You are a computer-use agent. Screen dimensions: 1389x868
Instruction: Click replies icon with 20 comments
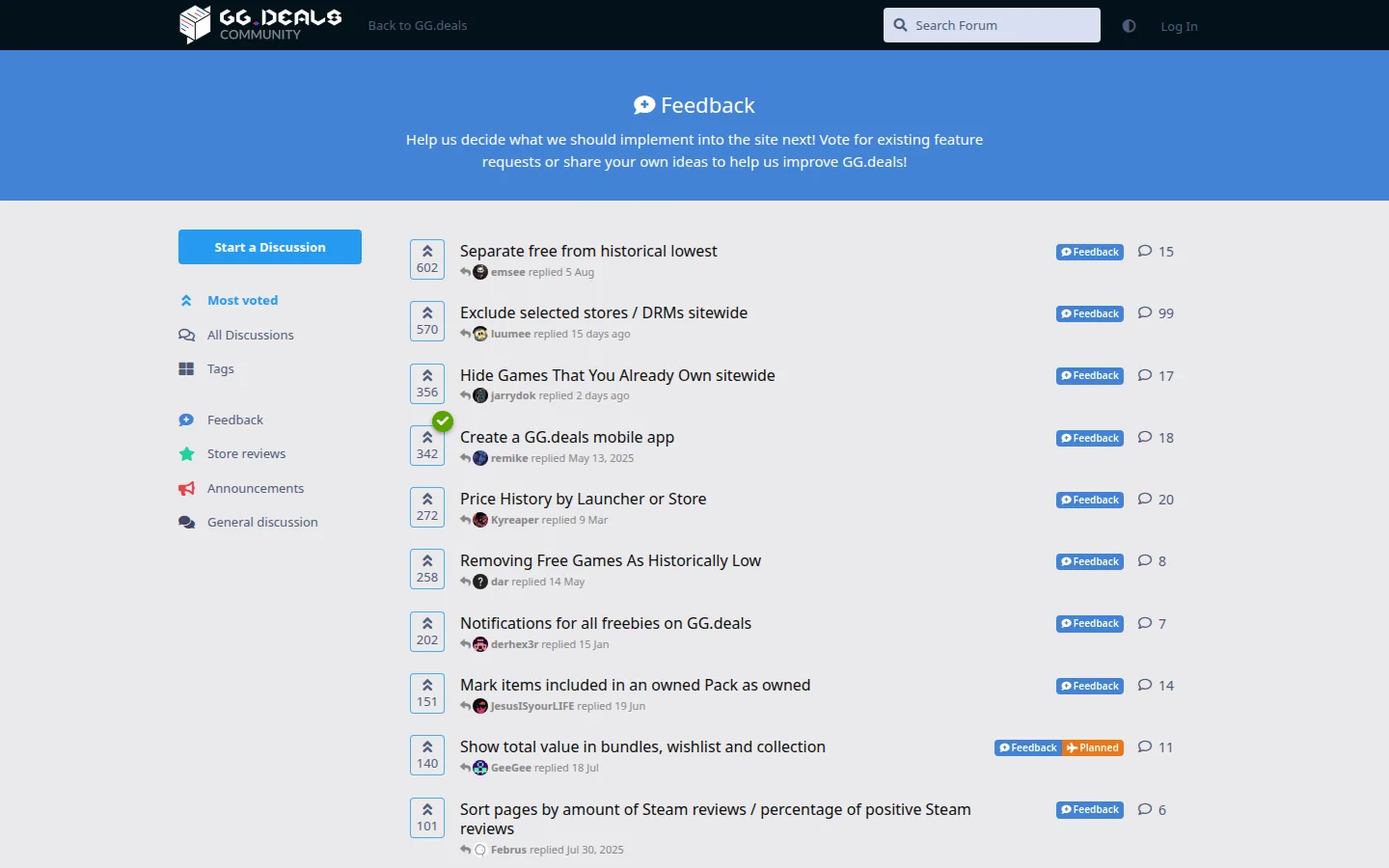[x=1145, y=499]
